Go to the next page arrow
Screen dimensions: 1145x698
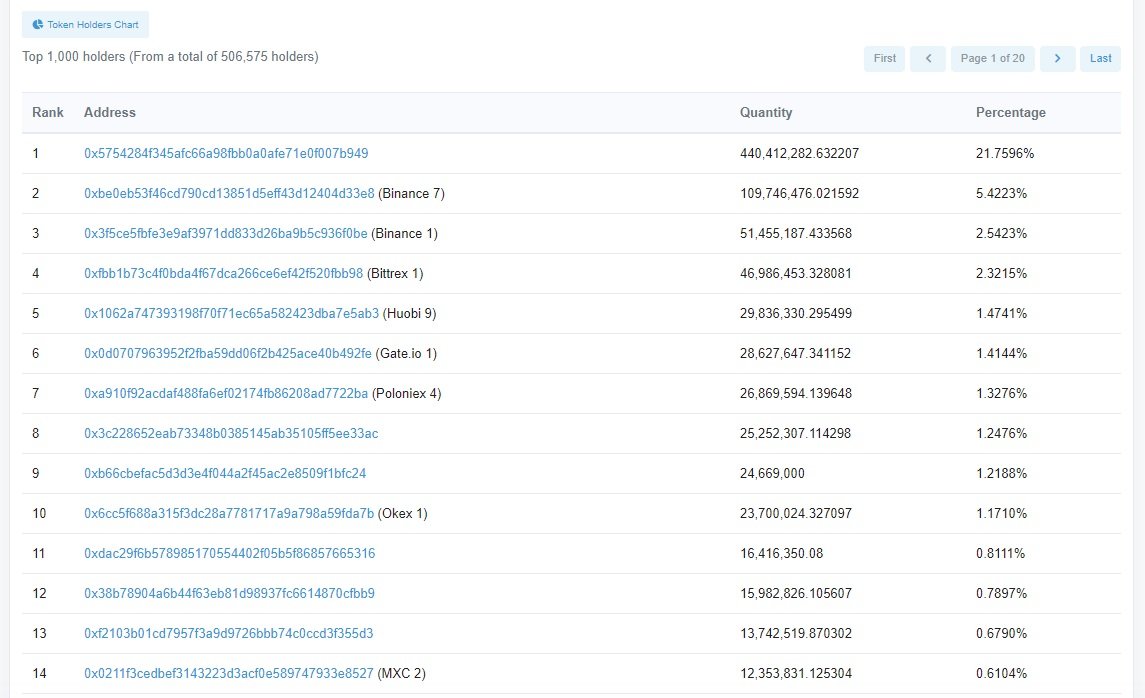coord(1057,58)
